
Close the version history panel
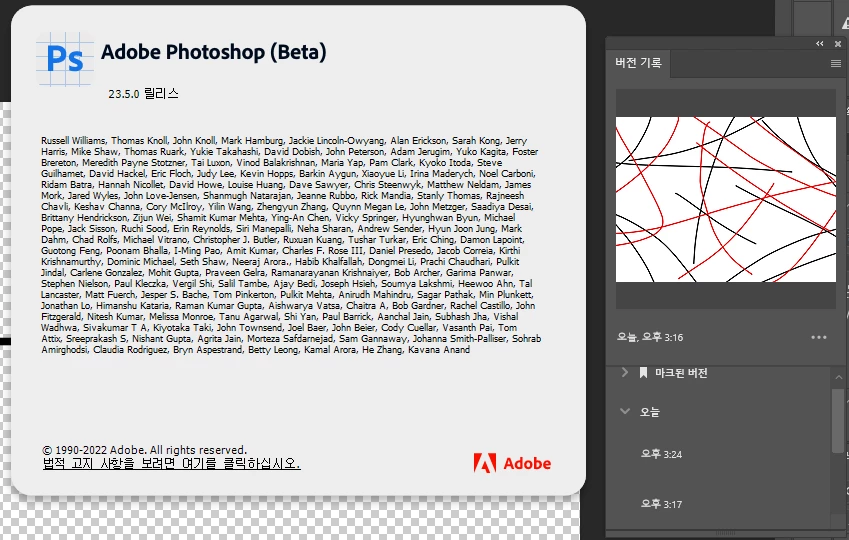[x=838, y=44]
